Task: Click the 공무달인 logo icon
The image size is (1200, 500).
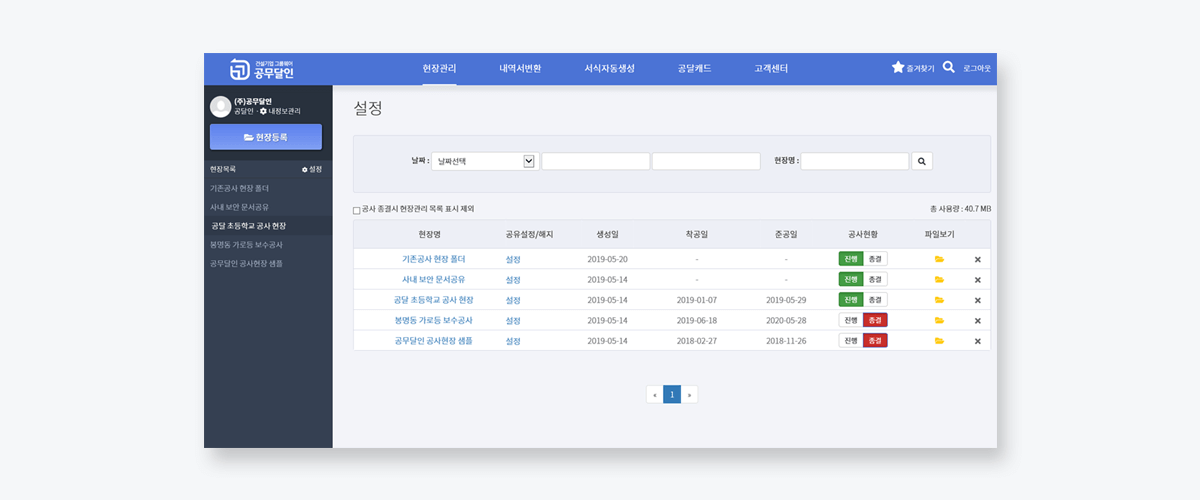Action: 239,69
